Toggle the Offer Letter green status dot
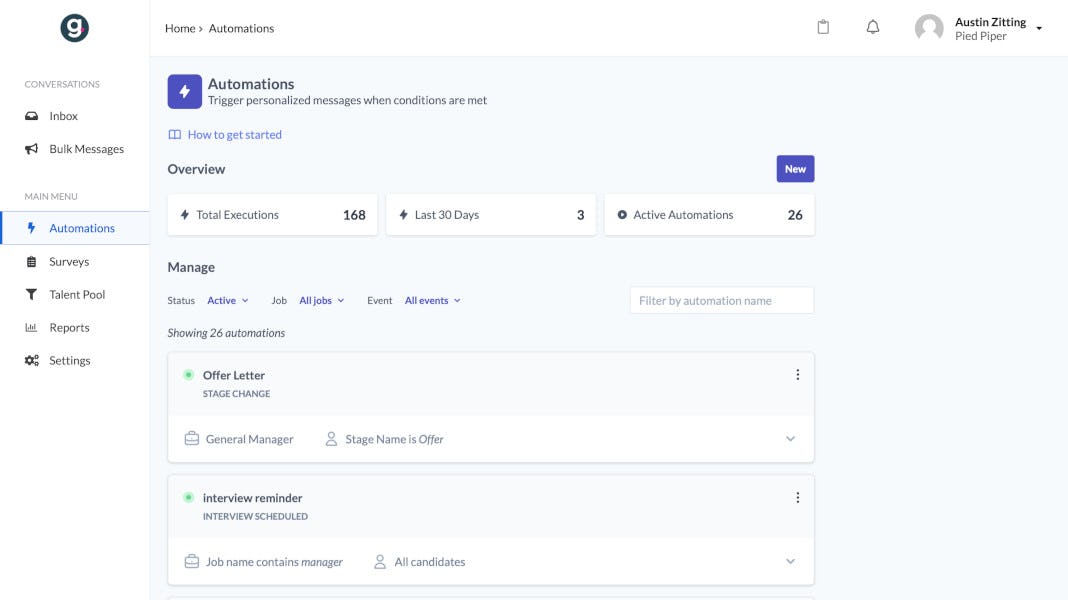The image size is (1068, 600). click(x=188, y=375)
